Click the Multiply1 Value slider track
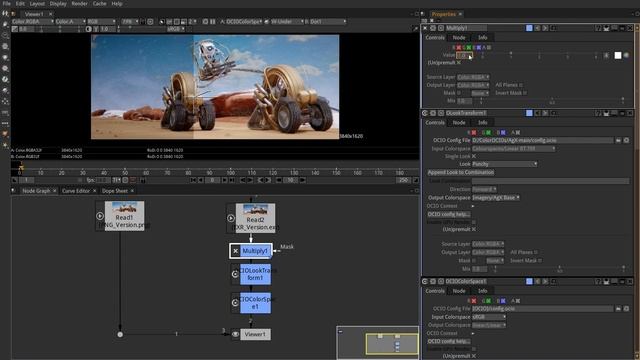The height and width of the screenshot is (360, 640). point(539,55)
